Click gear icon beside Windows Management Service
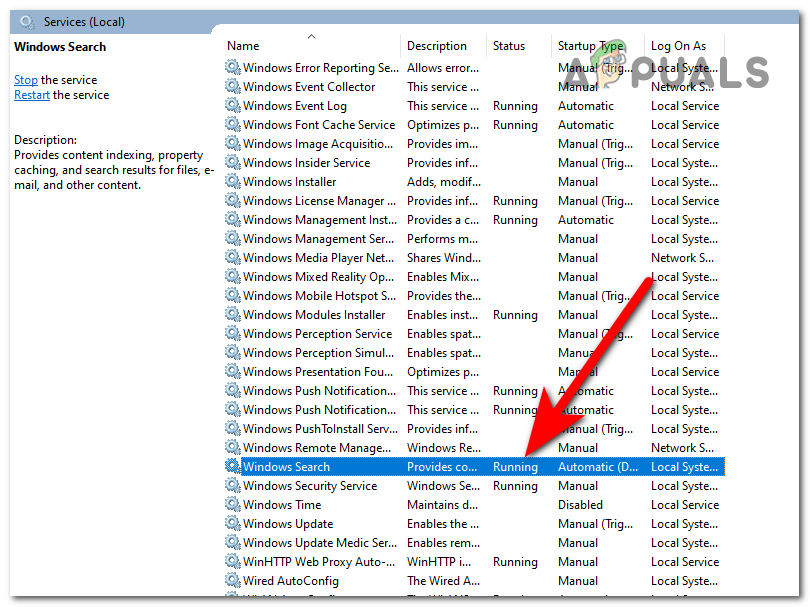810x607 pixels. pos(233,238)
